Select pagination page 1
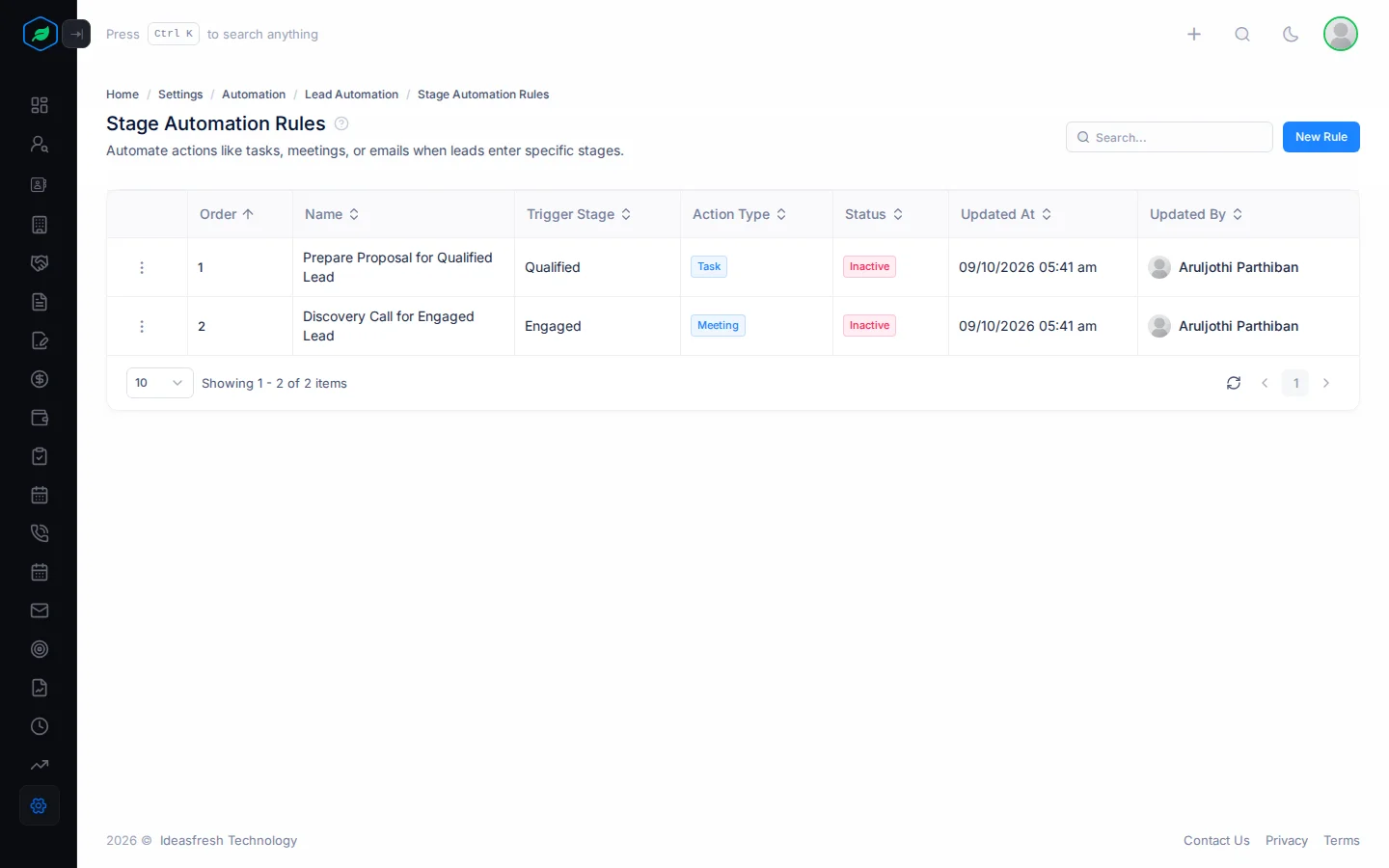 click(x=1295, y=383)
